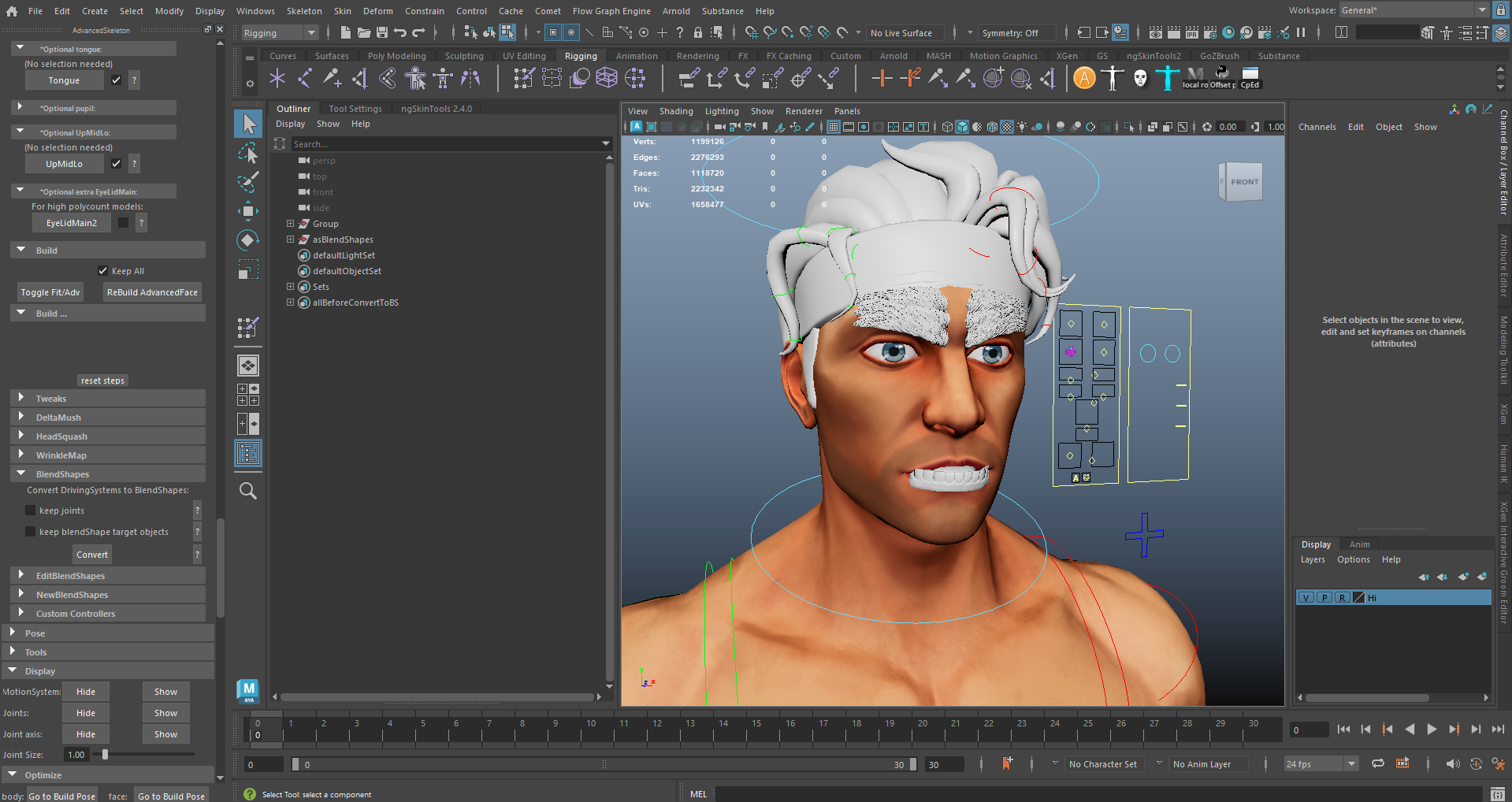This screenshot has width=1512, height=802.
Task: Select the Move tool in the toolbox
Action: point(248,210)
